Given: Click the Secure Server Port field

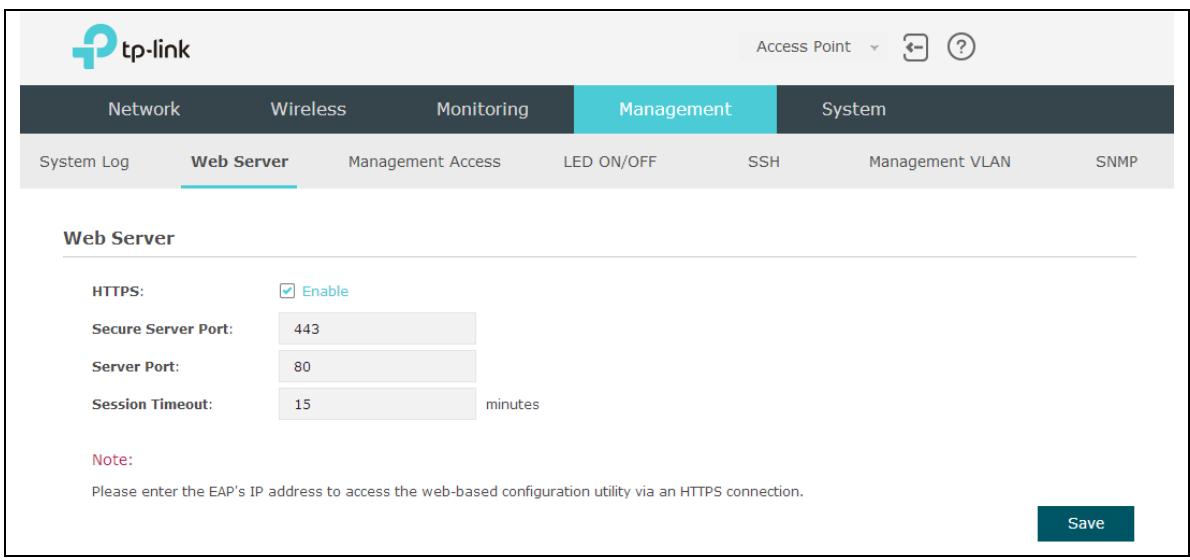Looking at the screenshot, I should (x=377, y=329).
